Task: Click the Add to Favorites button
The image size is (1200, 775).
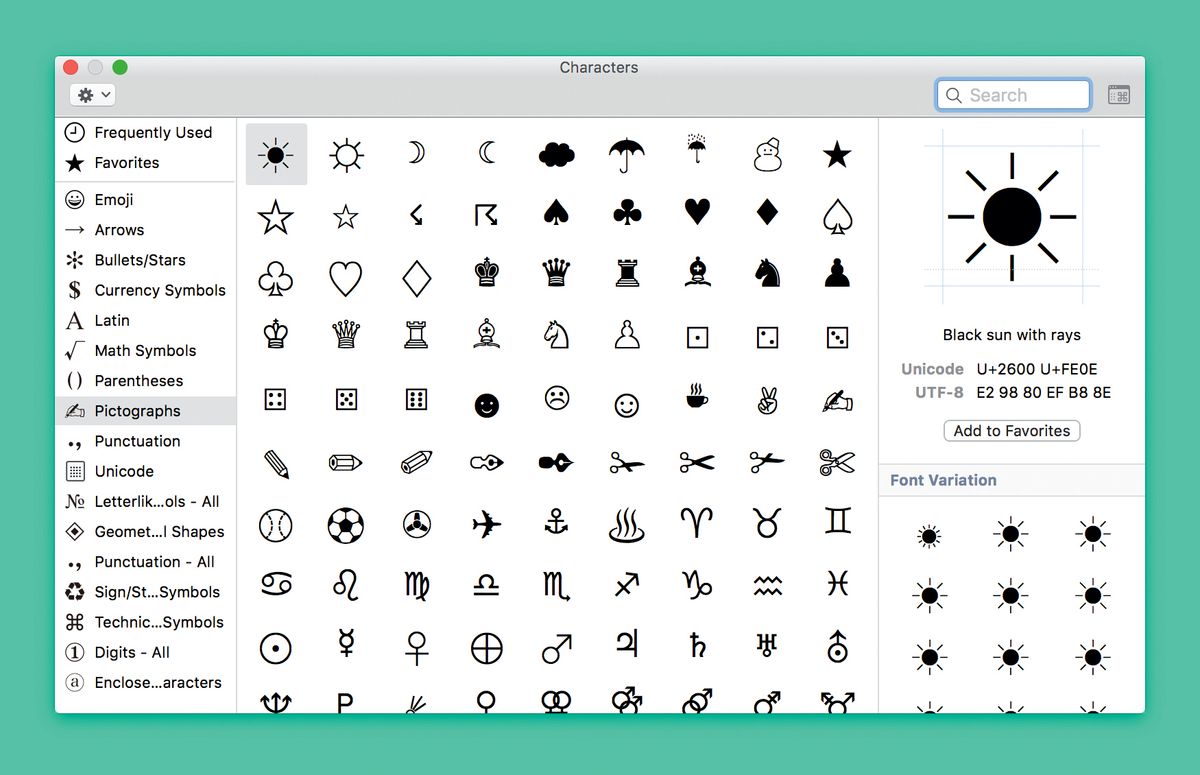Action: pyautogui.click(x=1011, y=430)
